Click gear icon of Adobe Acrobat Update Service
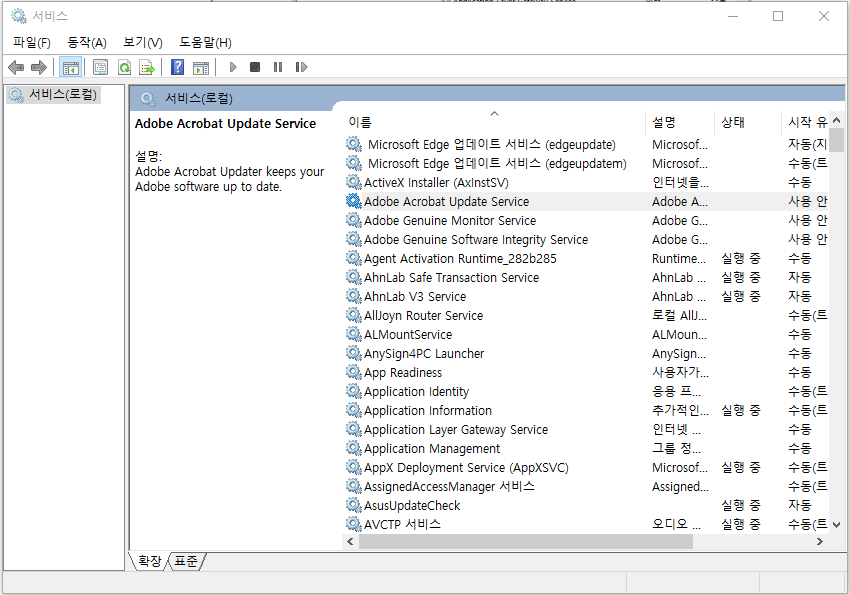850x595 pixels. coord(353,201)
